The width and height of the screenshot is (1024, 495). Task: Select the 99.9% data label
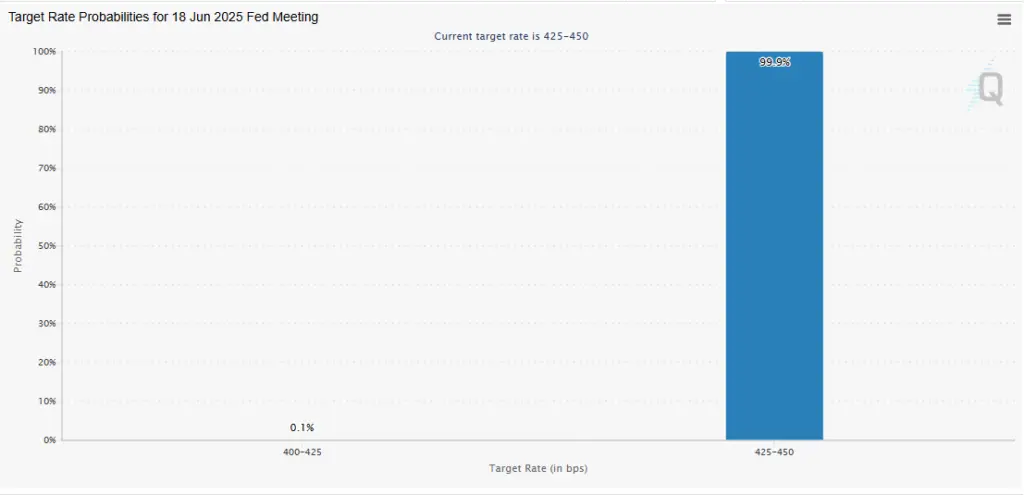pyautogui.click(x=774, y=62)
